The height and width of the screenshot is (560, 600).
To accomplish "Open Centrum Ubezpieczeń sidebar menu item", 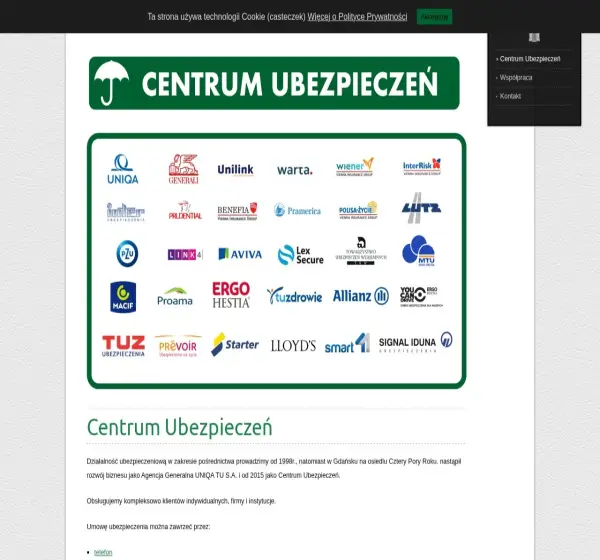I will point(530,59).
